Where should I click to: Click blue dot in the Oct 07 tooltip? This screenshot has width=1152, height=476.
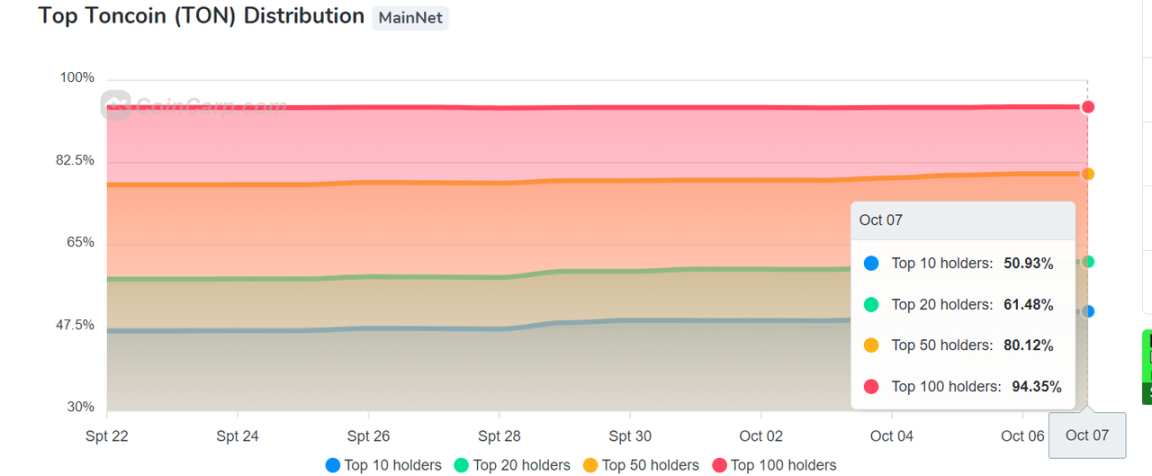(x=871, y=264)
